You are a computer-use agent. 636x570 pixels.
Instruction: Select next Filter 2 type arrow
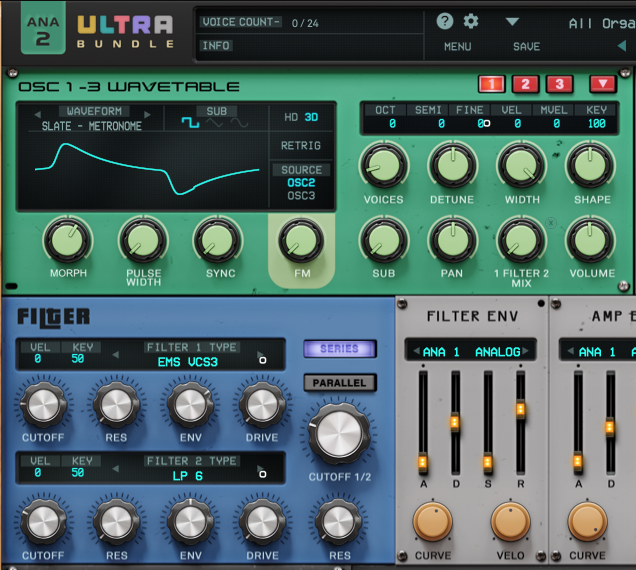coord(260,469)
